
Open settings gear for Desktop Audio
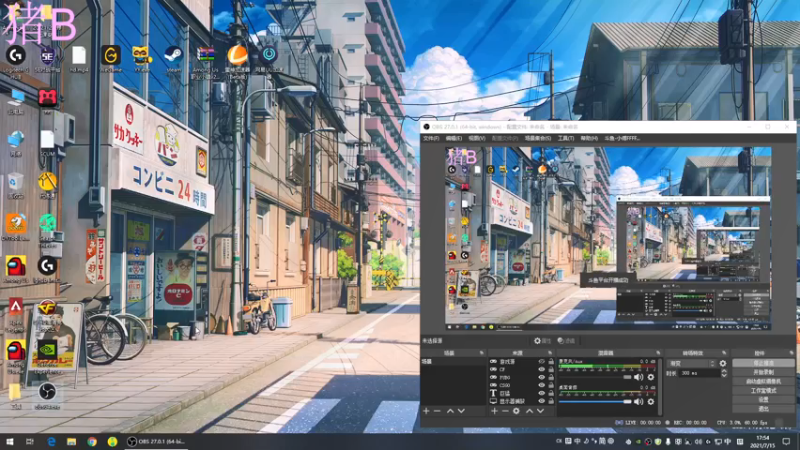[x=651, y=402]
